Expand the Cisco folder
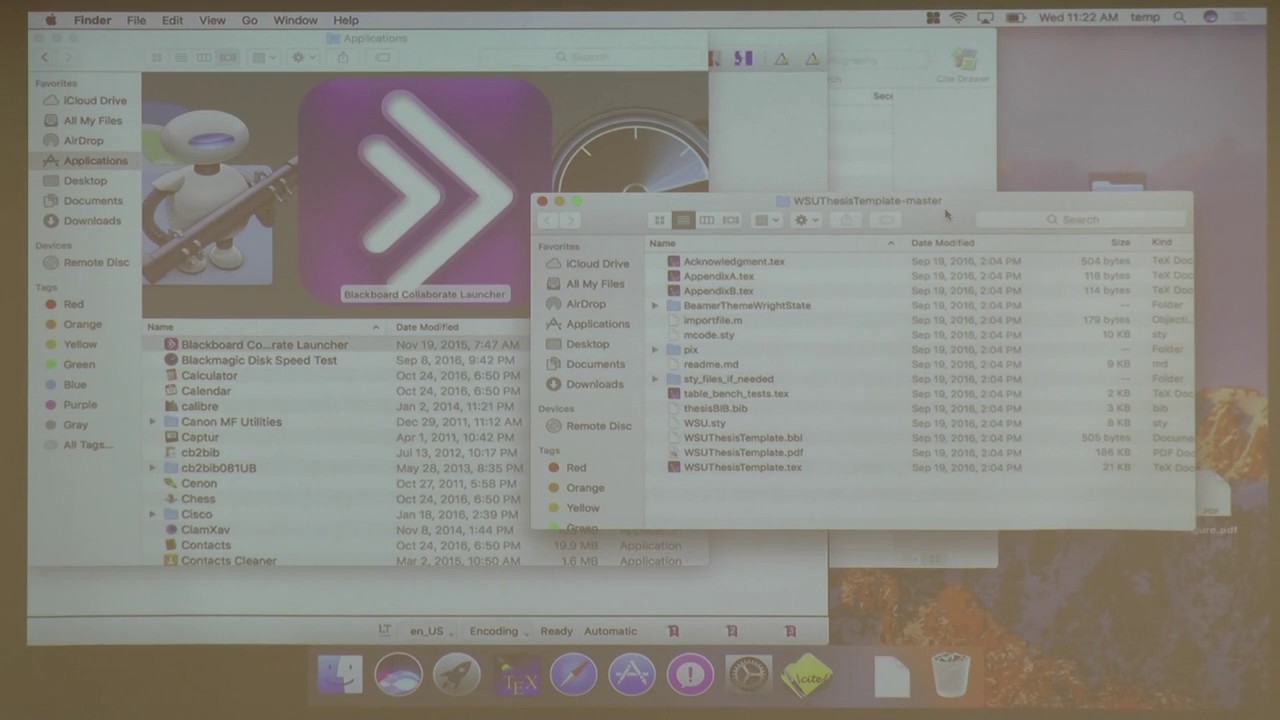1280x720 pixels. pos(153,514)
